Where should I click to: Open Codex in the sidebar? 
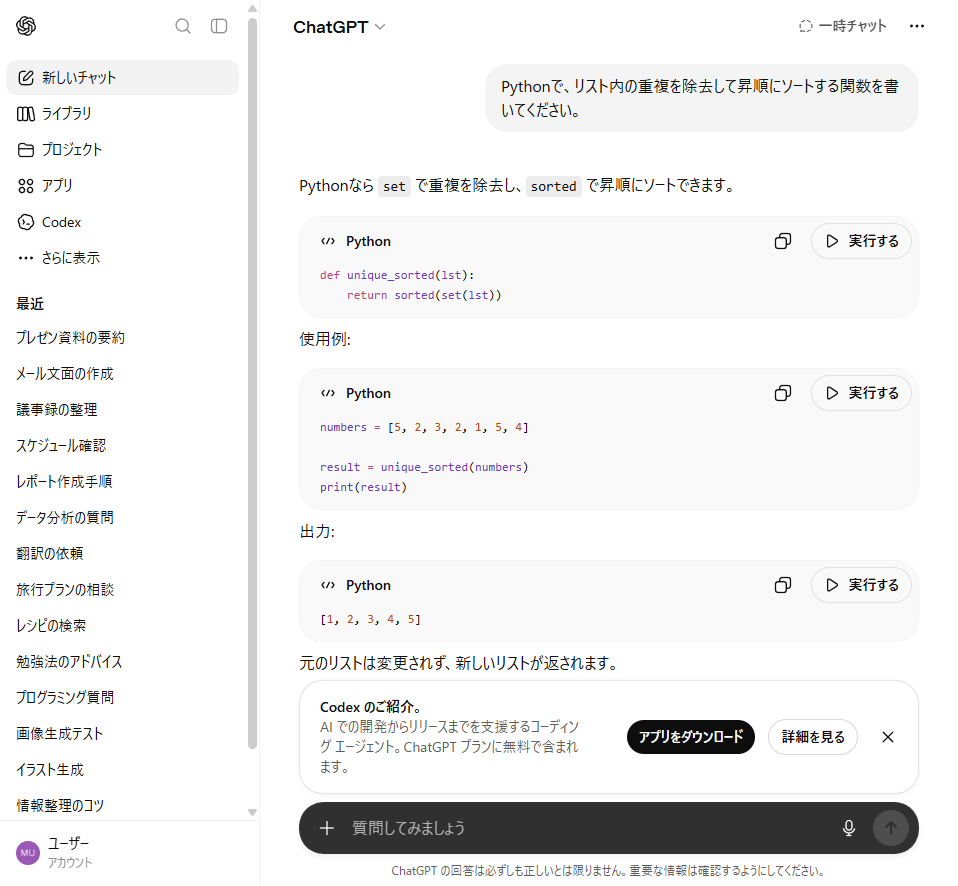coord(122,222)
